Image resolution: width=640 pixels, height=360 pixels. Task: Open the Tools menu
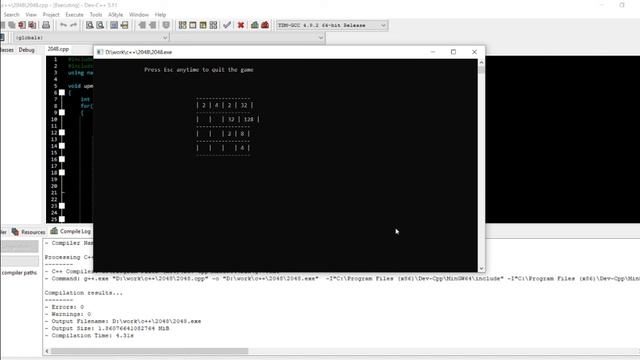click(x=96, y=15)
